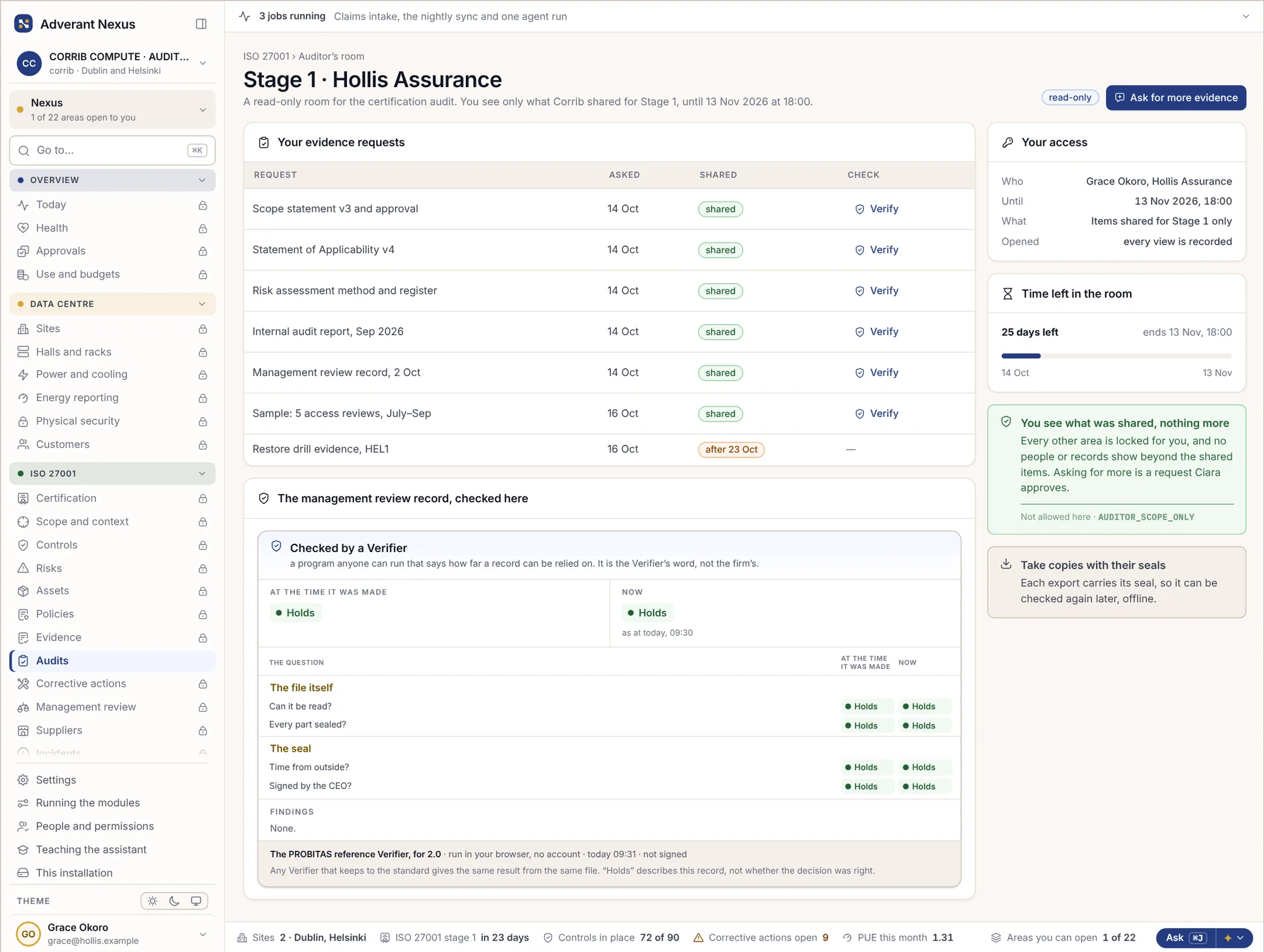Viewport: 1264px width, 952px height.
Task: Collapse the DATA CENTRE section
Action: 112,304
